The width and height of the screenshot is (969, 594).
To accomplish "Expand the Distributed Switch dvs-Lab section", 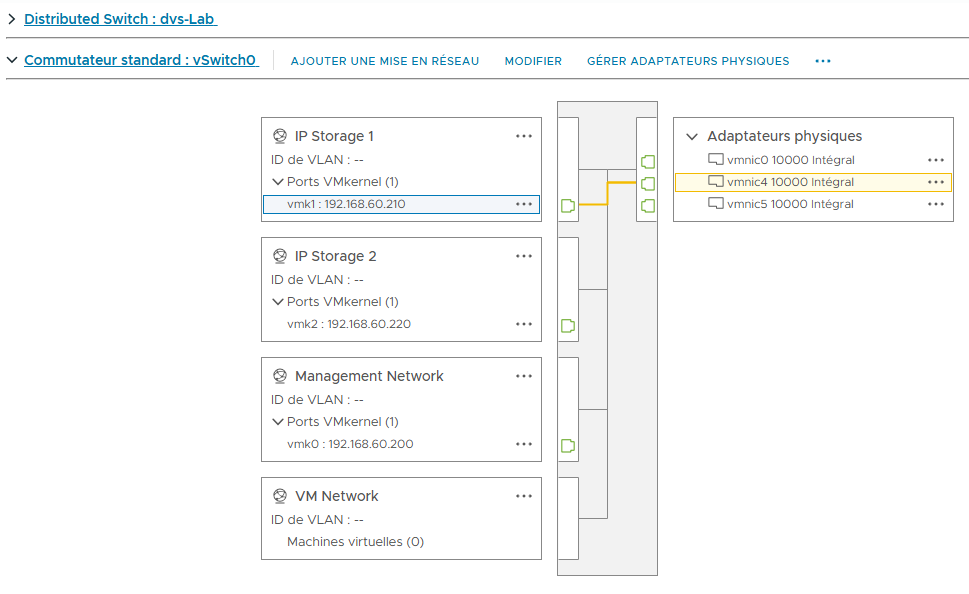I will [13, 18].
